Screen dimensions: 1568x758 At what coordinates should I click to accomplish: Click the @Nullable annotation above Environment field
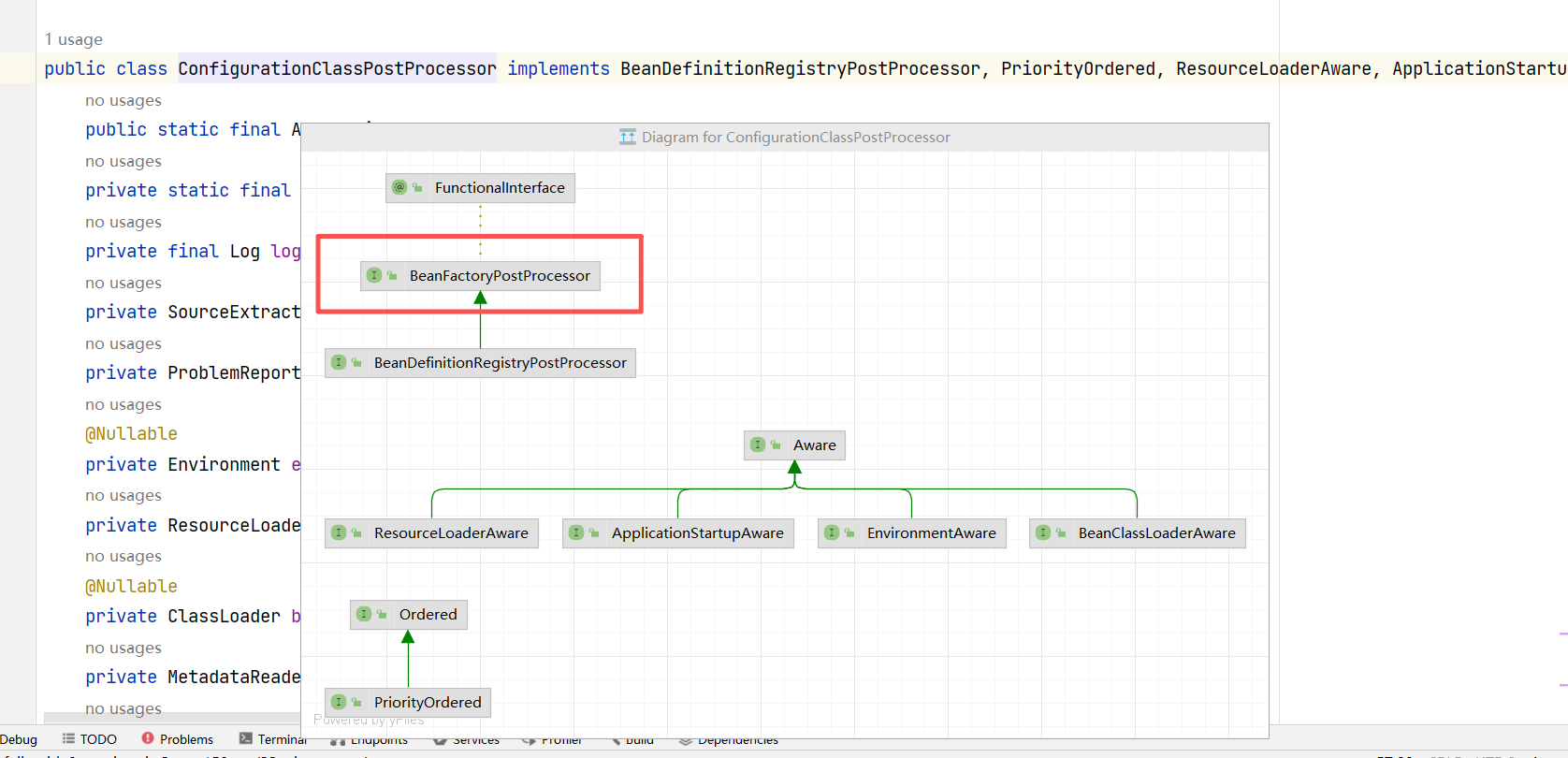[131, 433]
